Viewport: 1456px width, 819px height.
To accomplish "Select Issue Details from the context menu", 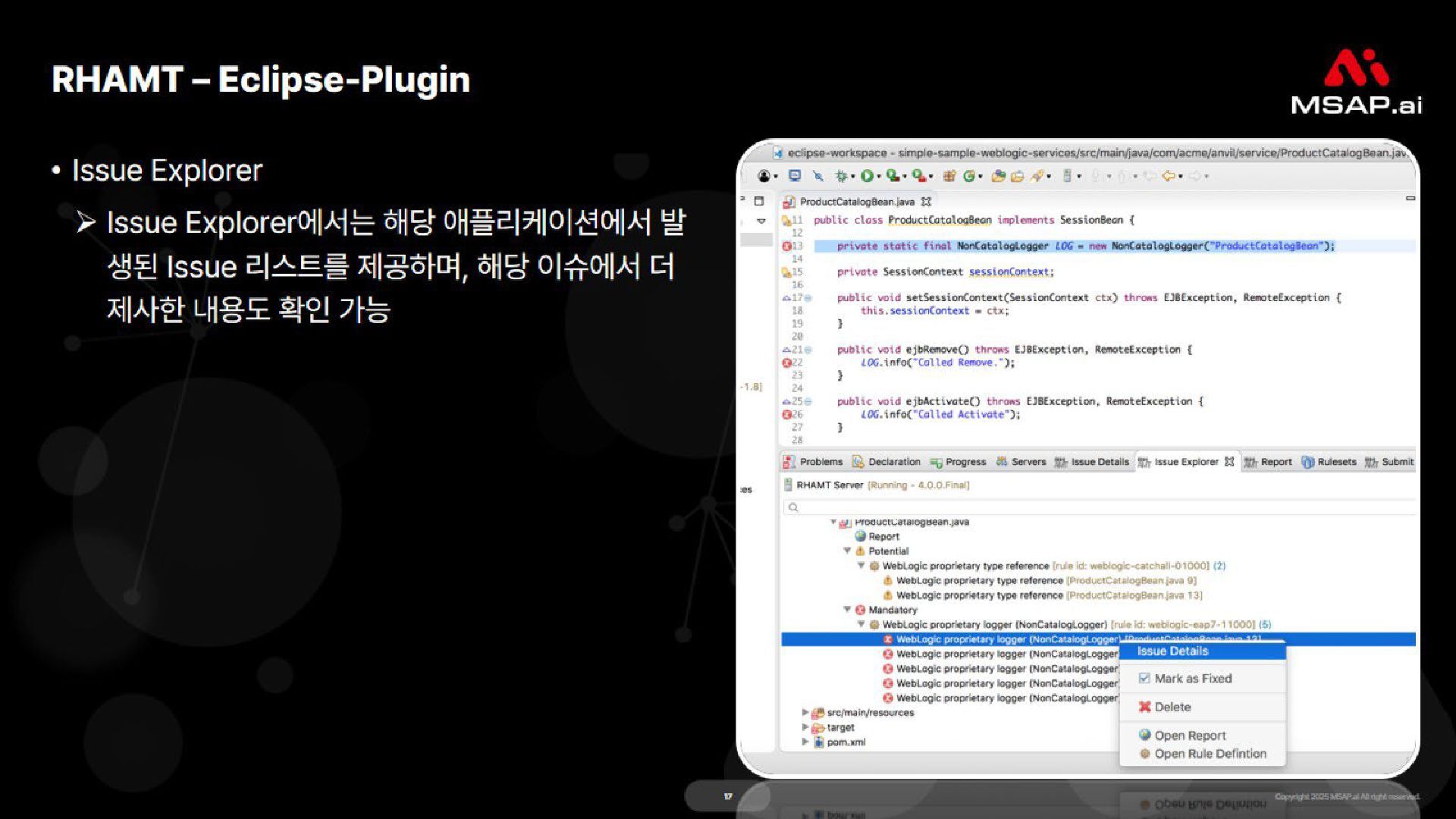I will (x=1203, y=651).
